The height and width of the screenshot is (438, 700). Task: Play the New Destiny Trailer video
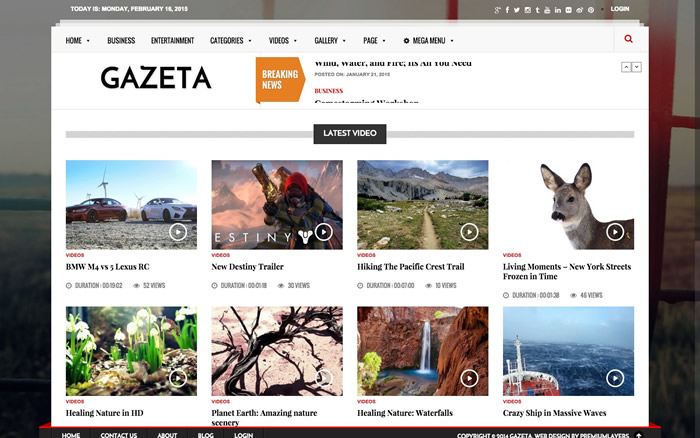click(324, 232)
